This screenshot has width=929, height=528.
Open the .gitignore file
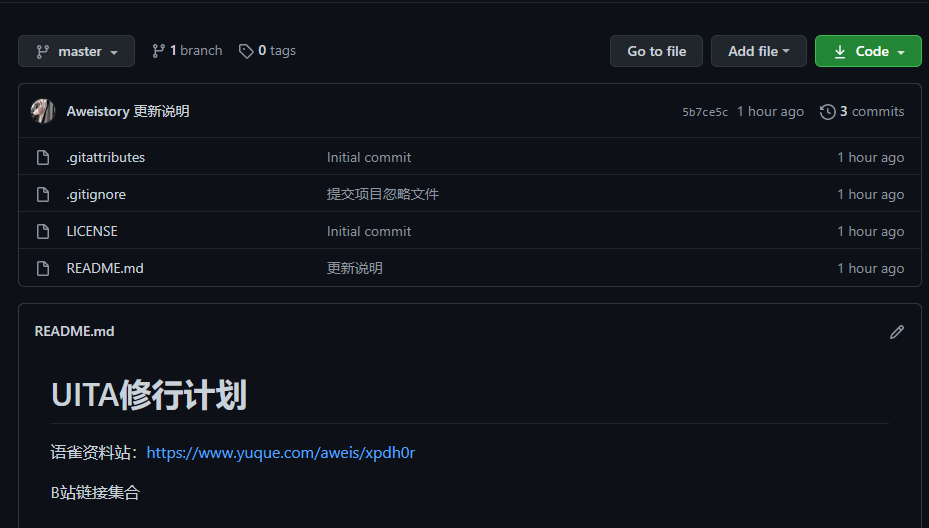coord(96,194)
